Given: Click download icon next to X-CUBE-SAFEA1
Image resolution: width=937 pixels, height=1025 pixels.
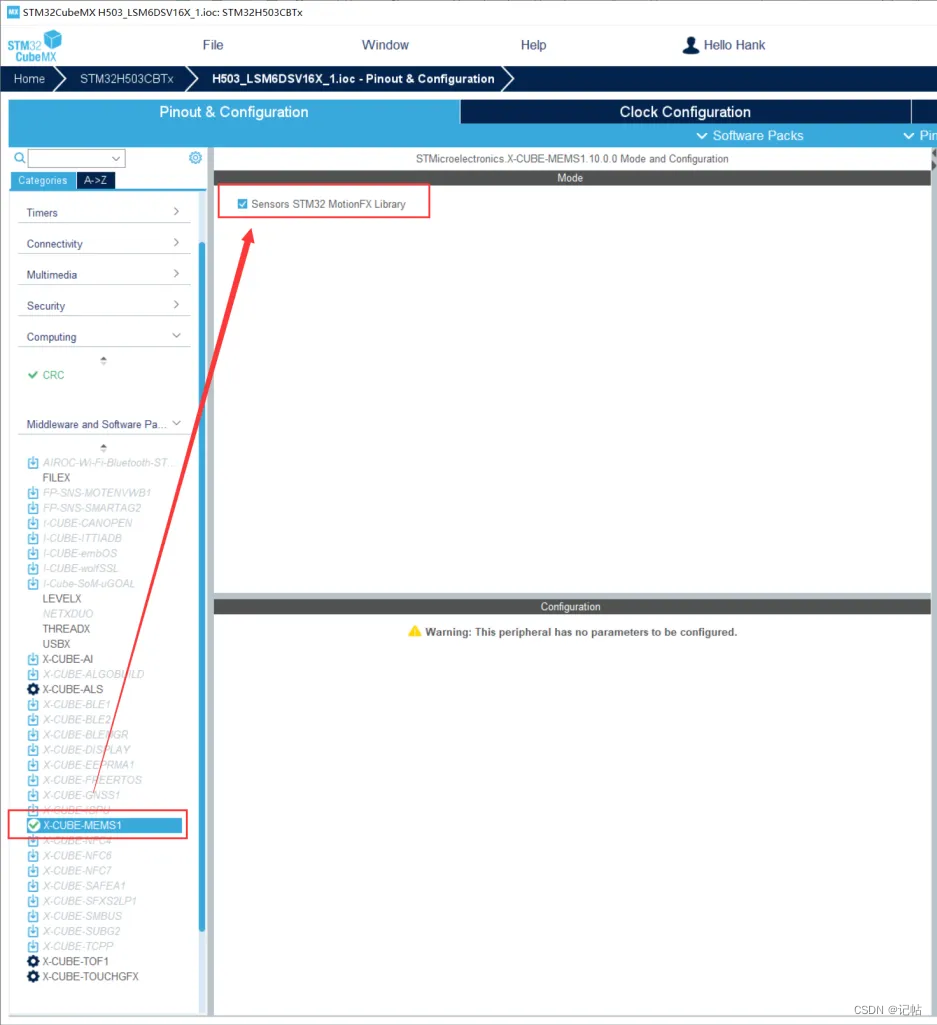Looking at the screenshot, I should (33, 886).
